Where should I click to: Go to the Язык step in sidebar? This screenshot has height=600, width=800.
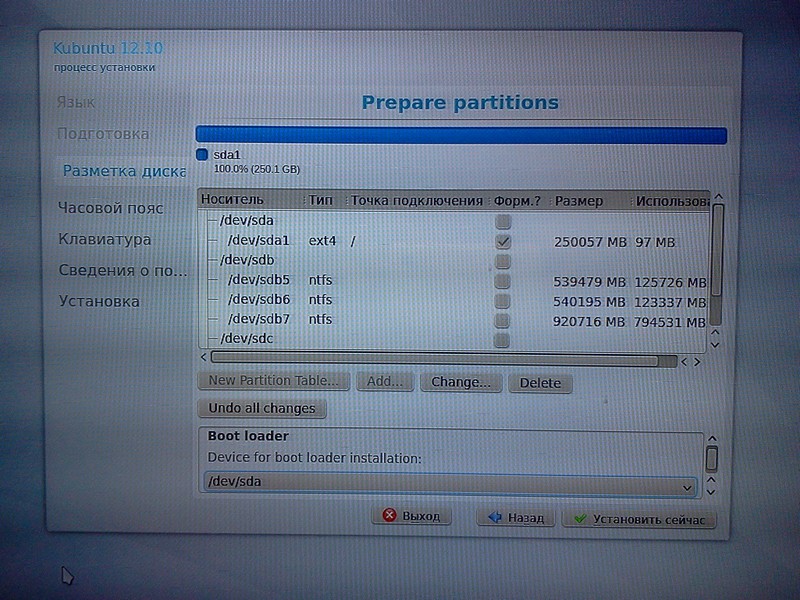pyautogui.click(x=76, y=103)
